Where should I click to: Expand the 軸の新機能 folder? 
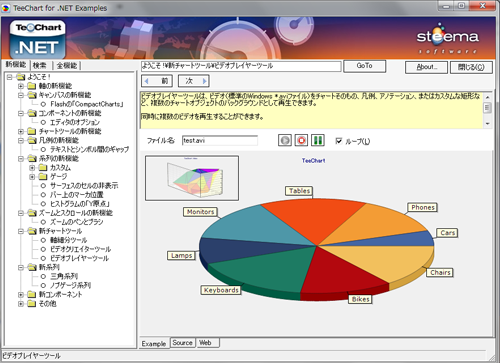tap(21, 86)
